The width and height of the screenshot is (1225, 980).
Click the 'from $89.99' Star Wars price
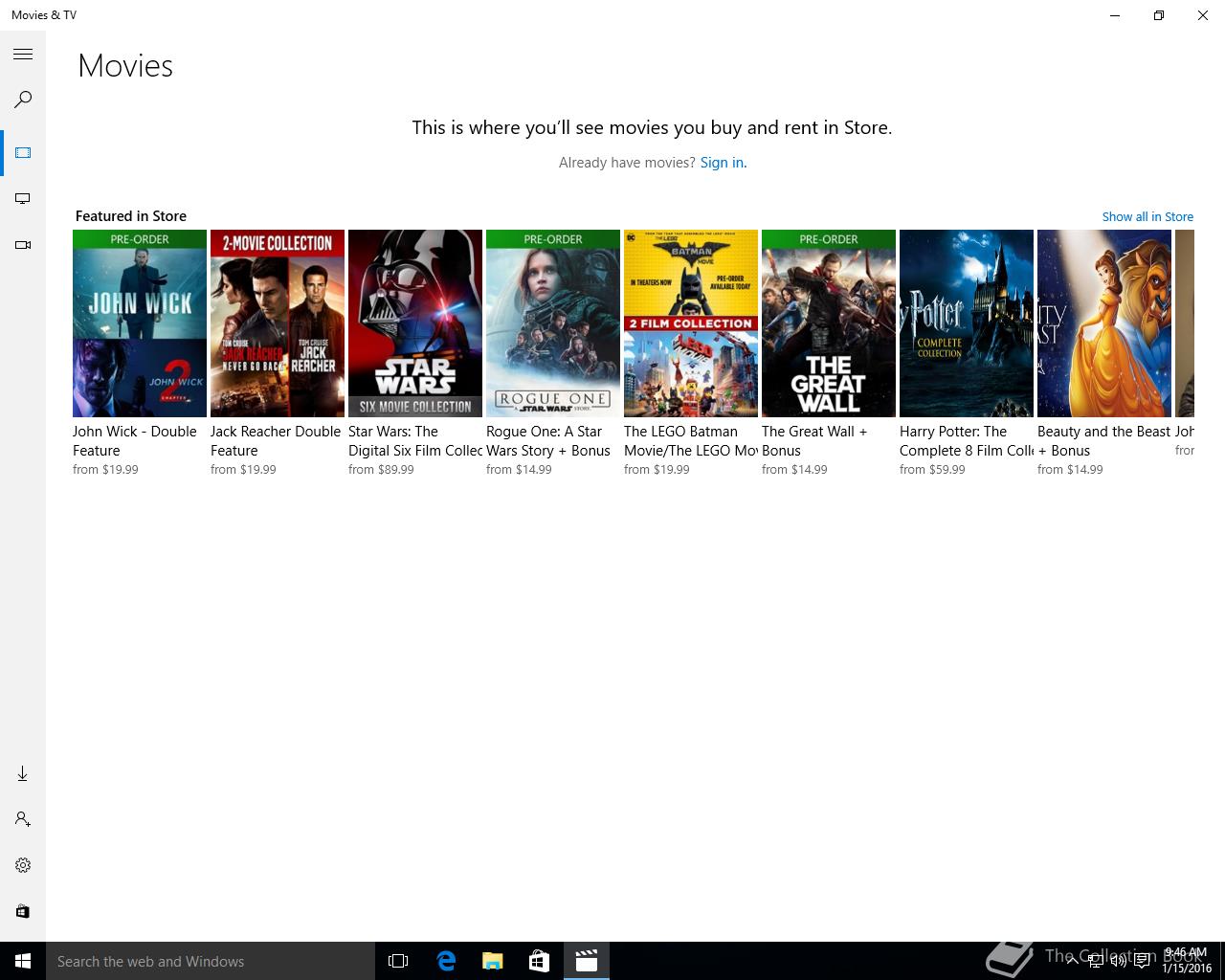pyautogui.click(x=381, y=470)
